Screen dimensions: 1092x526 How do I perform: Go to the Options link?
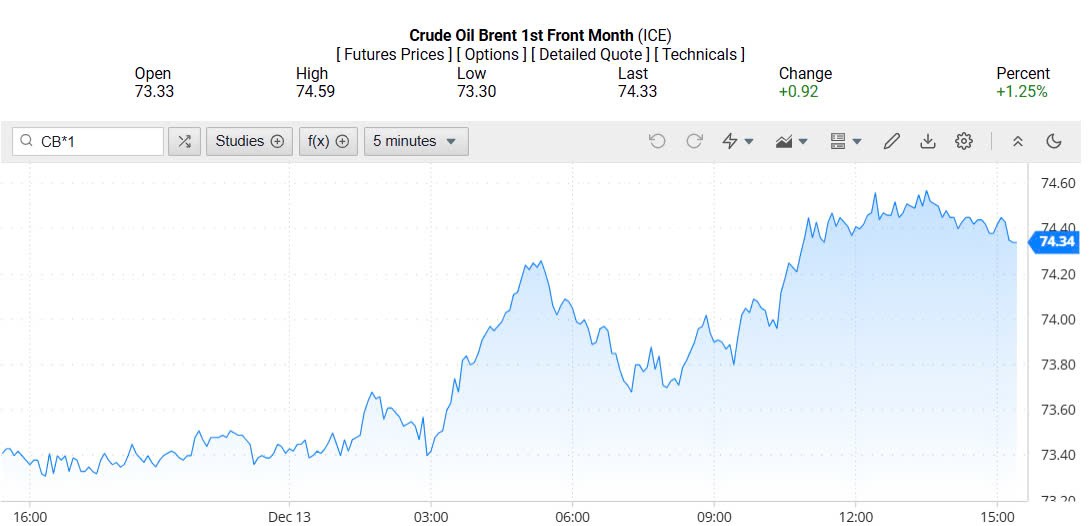click(x=492, y=55)
